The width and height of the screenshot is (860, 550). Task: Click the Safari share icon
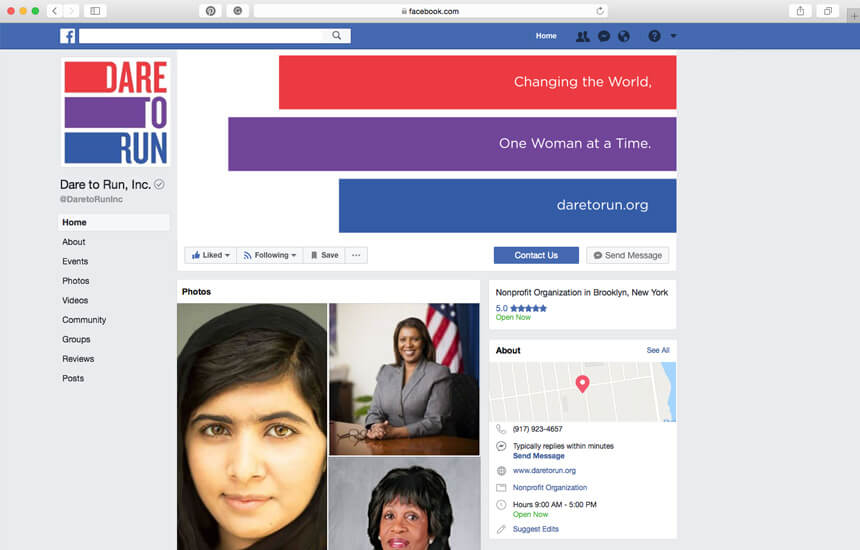click(800, 11)
